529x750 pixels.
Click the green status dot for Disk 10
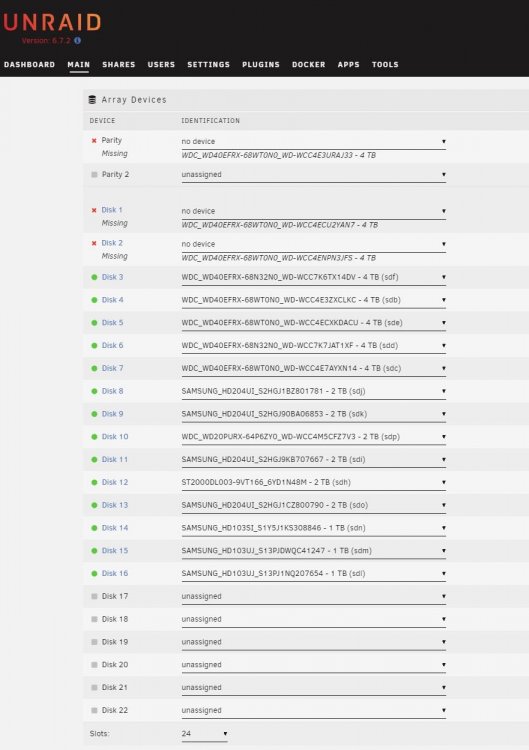94,437
